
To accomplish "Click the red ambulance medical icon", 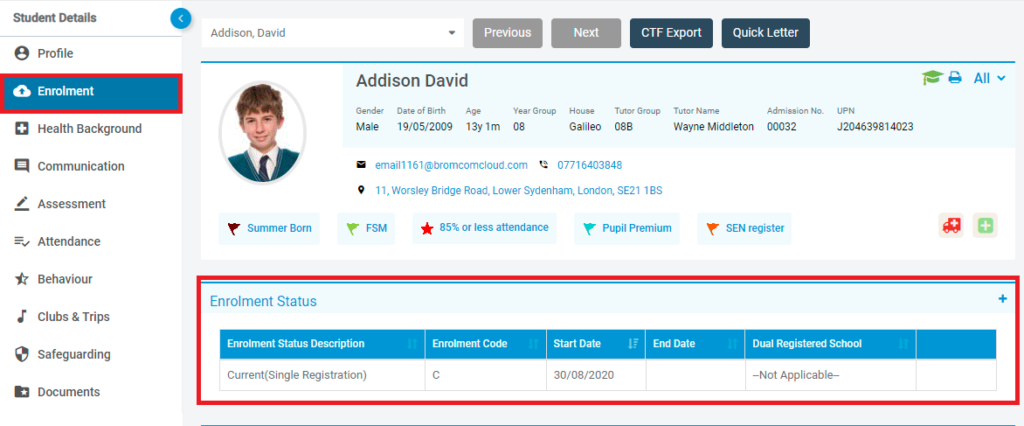I will coord(951,225).
